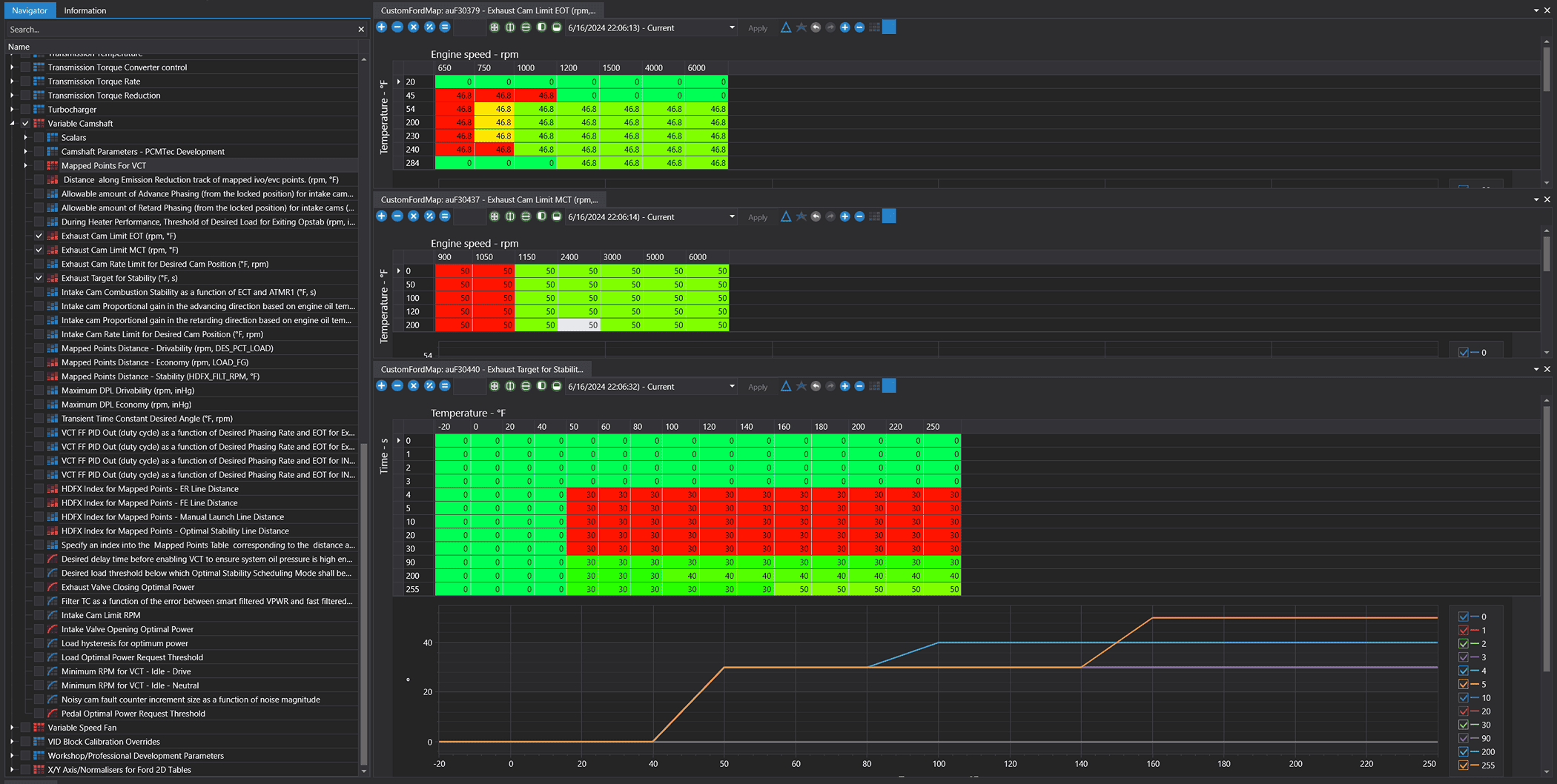Screen dimensions: 1557x784
Task: Click the add (plus) icon in the Exhaust Cam Limit EOT toolbar
Action: tap(381, 27)
